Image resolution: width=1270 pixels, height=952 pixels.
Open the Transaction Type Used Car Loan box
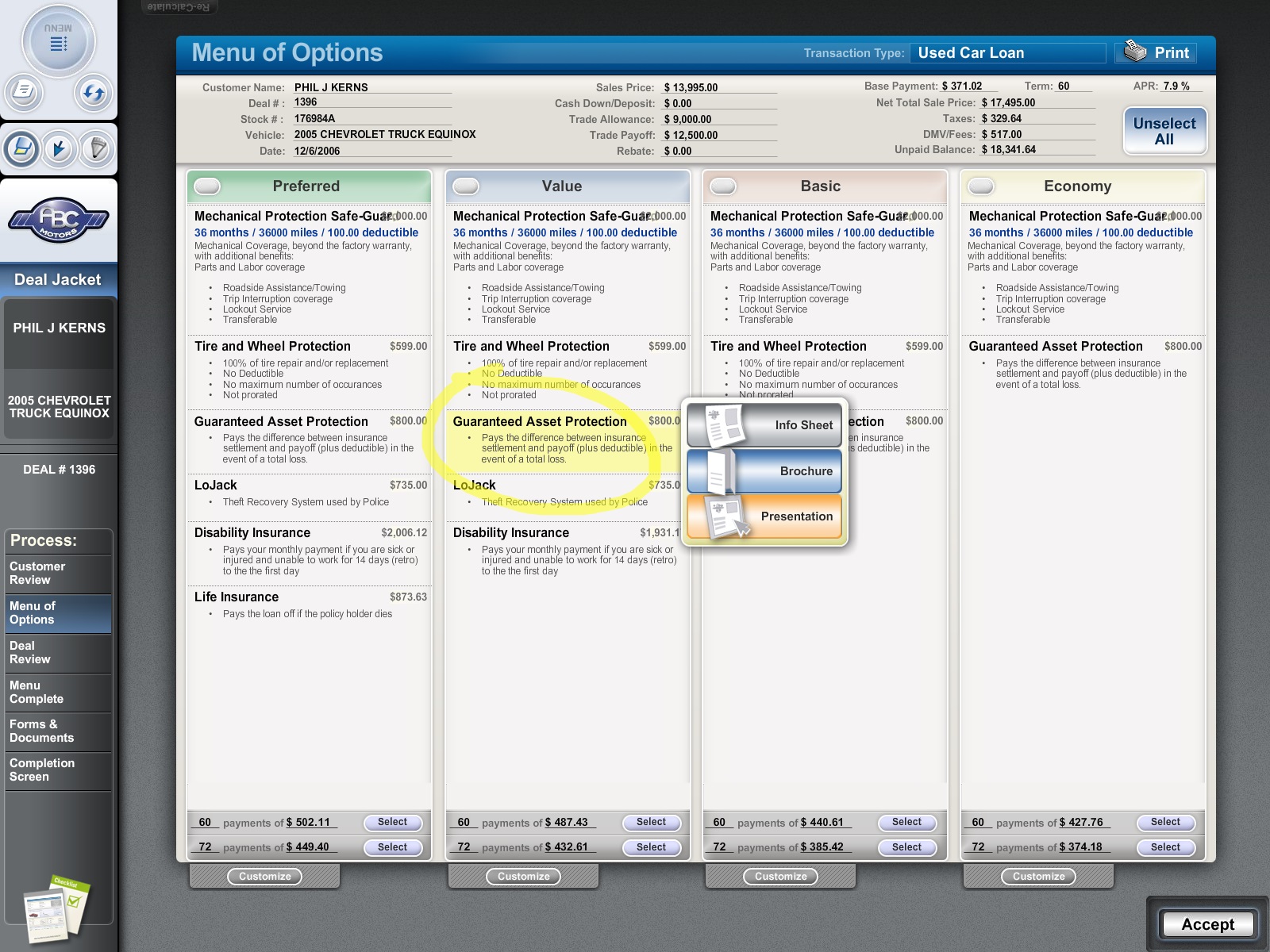1008,53
